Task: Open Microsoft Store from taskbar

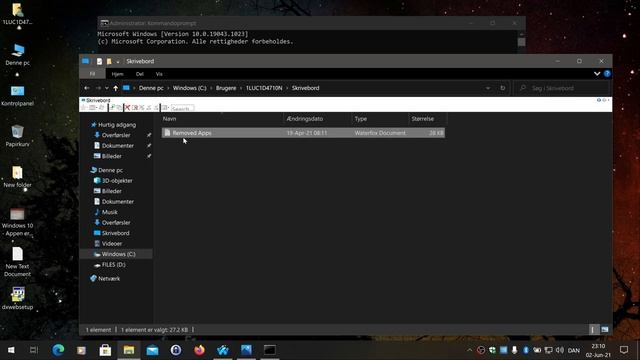Action: tap(105, 350)
